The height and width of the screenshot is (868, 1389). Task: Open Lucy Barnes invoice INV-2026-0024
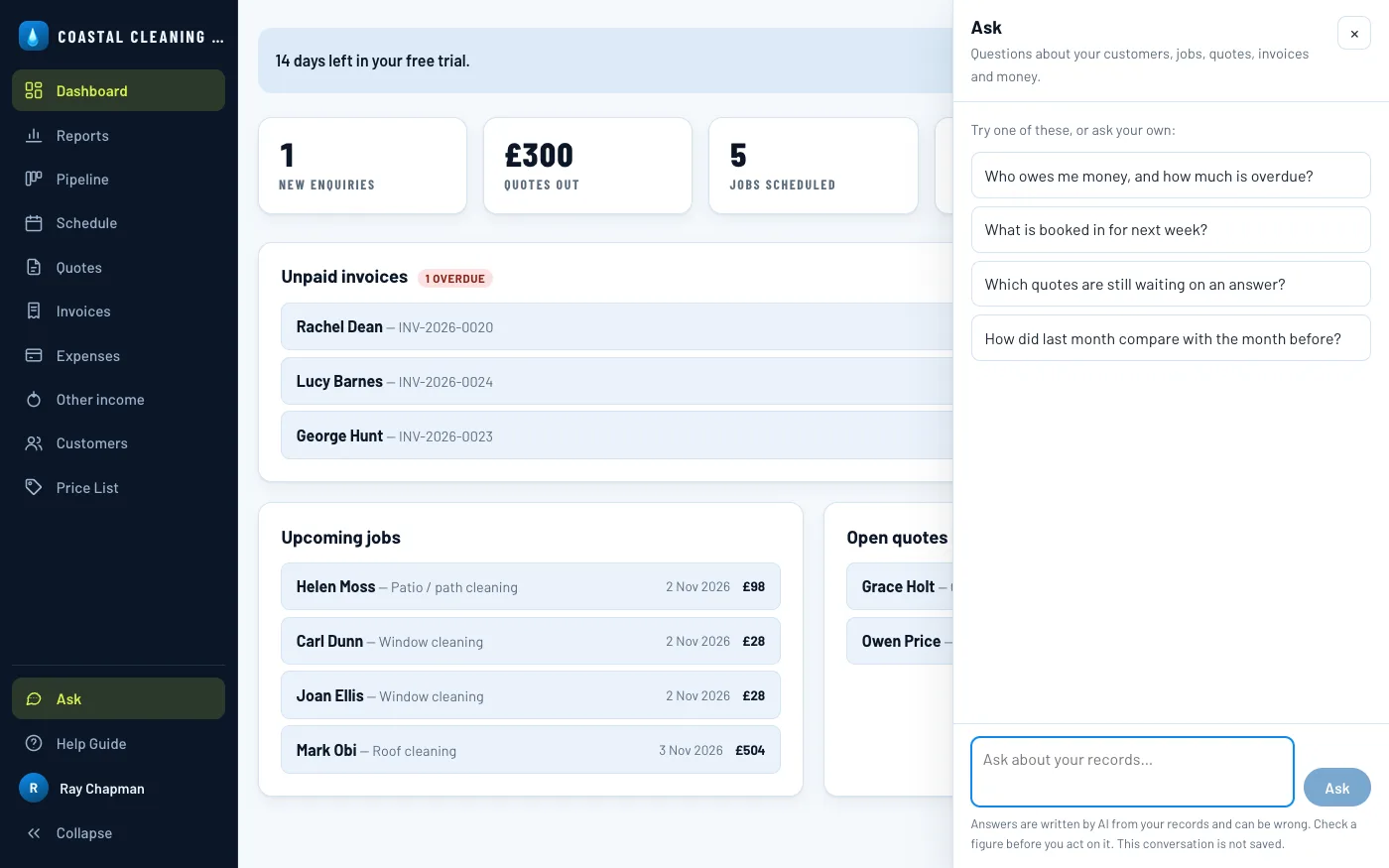coord(617,381)
